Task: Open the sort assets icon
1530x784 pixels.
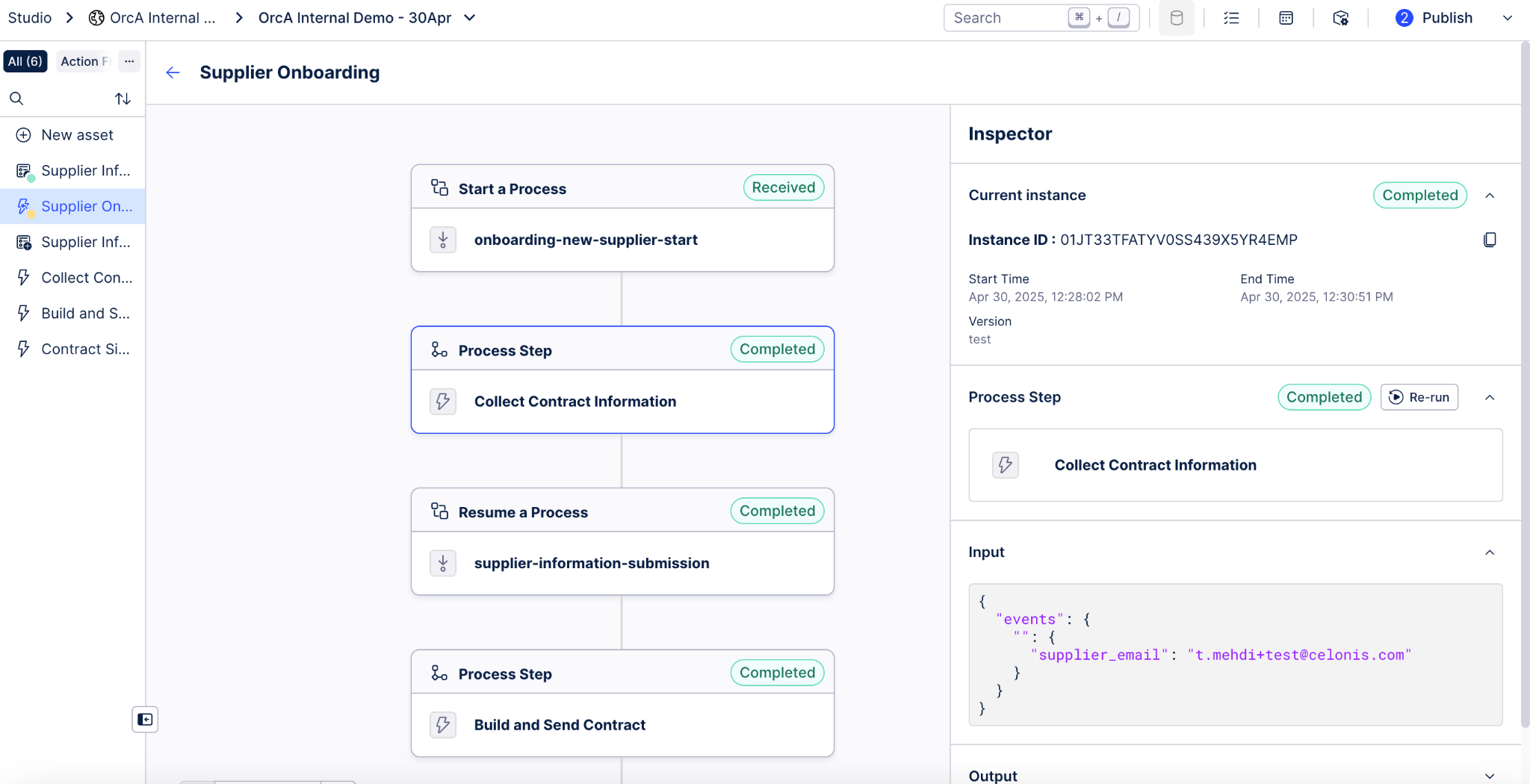Action: tap(123, 99)
